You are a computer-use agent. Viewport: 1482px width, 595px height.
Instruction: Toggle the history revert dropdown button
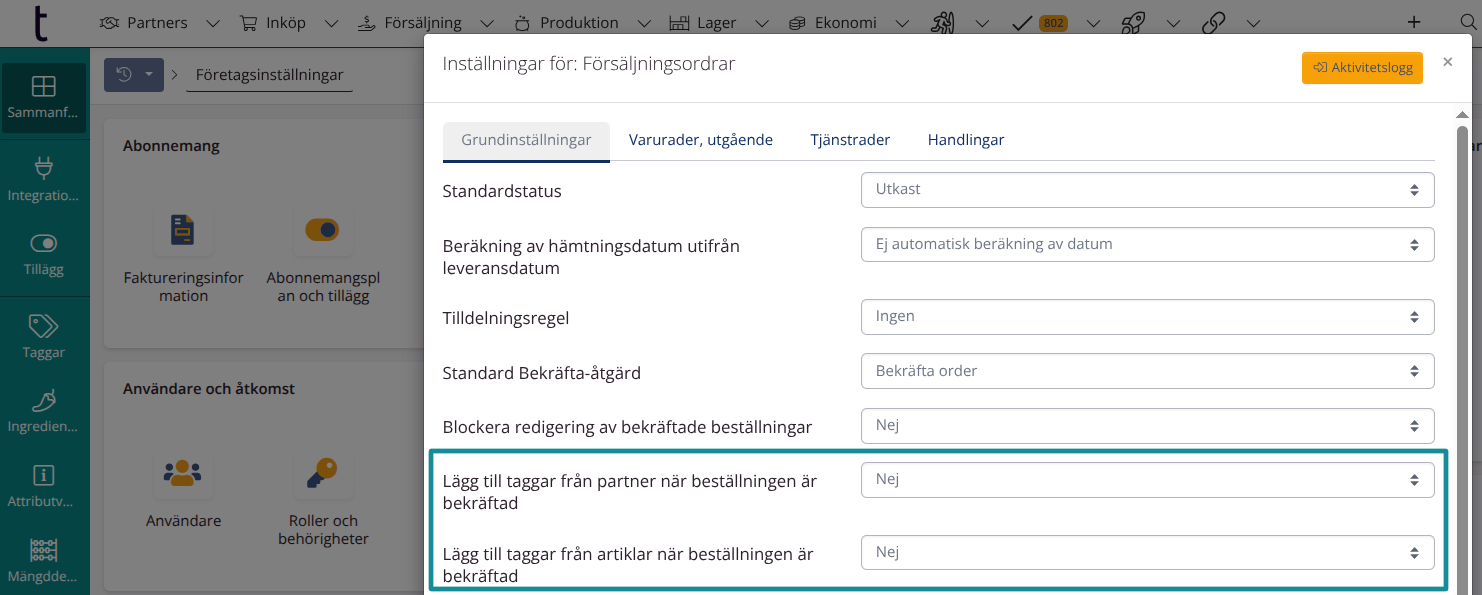[133, 74]
